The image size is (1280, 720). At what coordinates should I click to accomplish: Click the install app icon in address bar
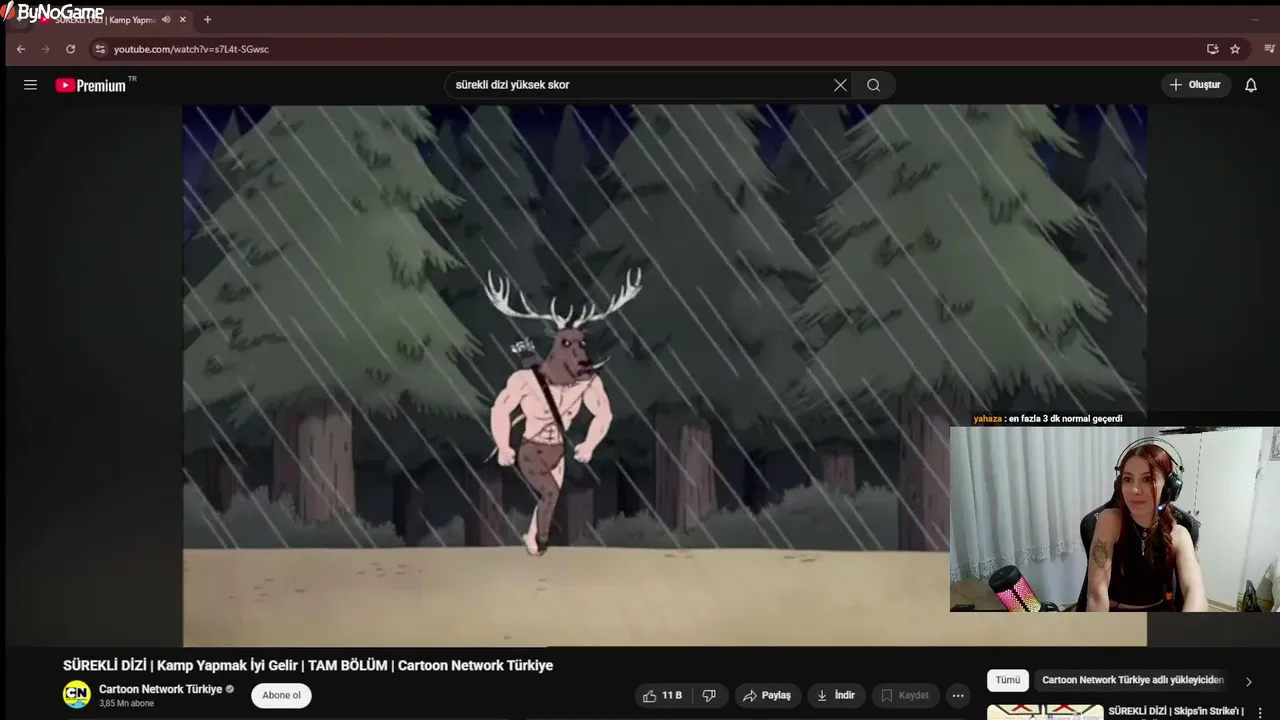pos(1212,49)
